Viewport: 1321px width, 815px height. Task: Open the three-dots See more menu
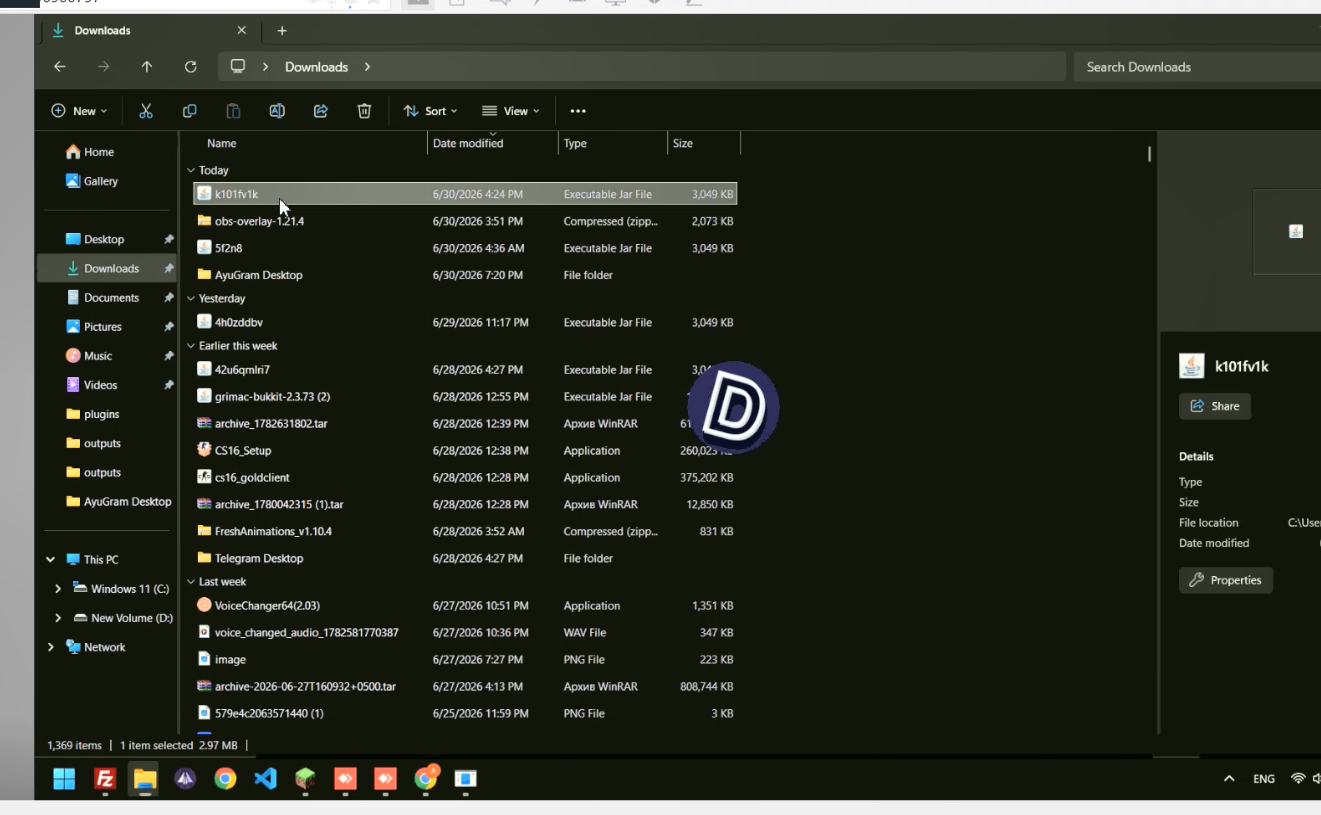[578, 111]
